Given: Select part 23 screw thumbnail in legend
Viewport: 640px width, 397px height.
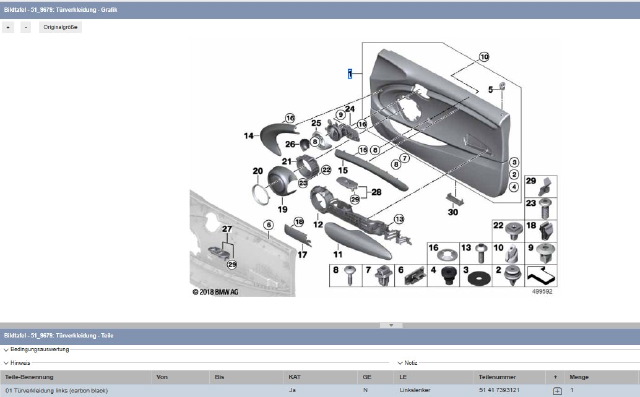Looking at the screenshot, I should click(541, 208).
